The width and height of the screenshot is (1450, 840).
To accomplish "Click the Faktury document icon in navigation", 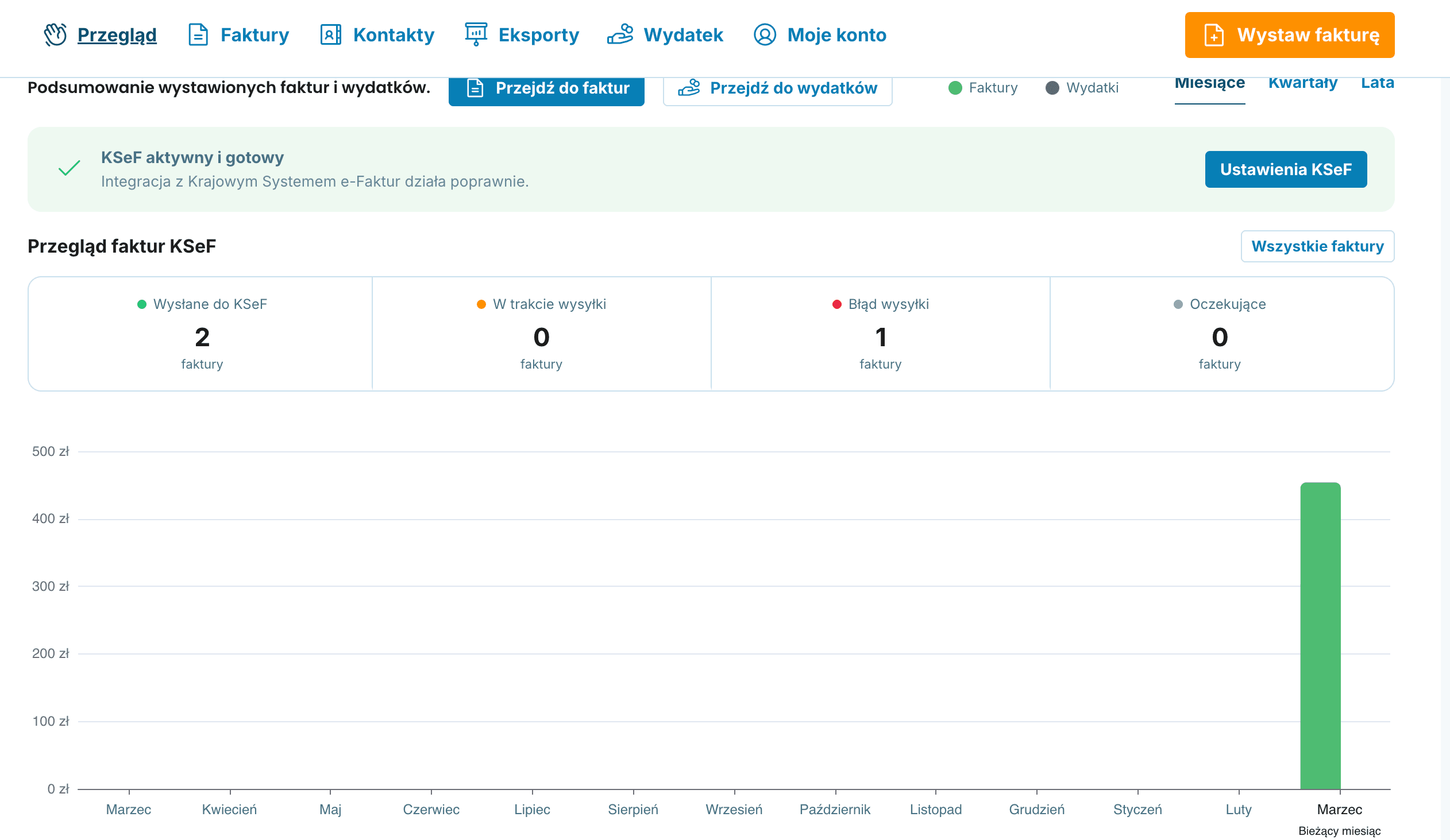I will 199,34.
